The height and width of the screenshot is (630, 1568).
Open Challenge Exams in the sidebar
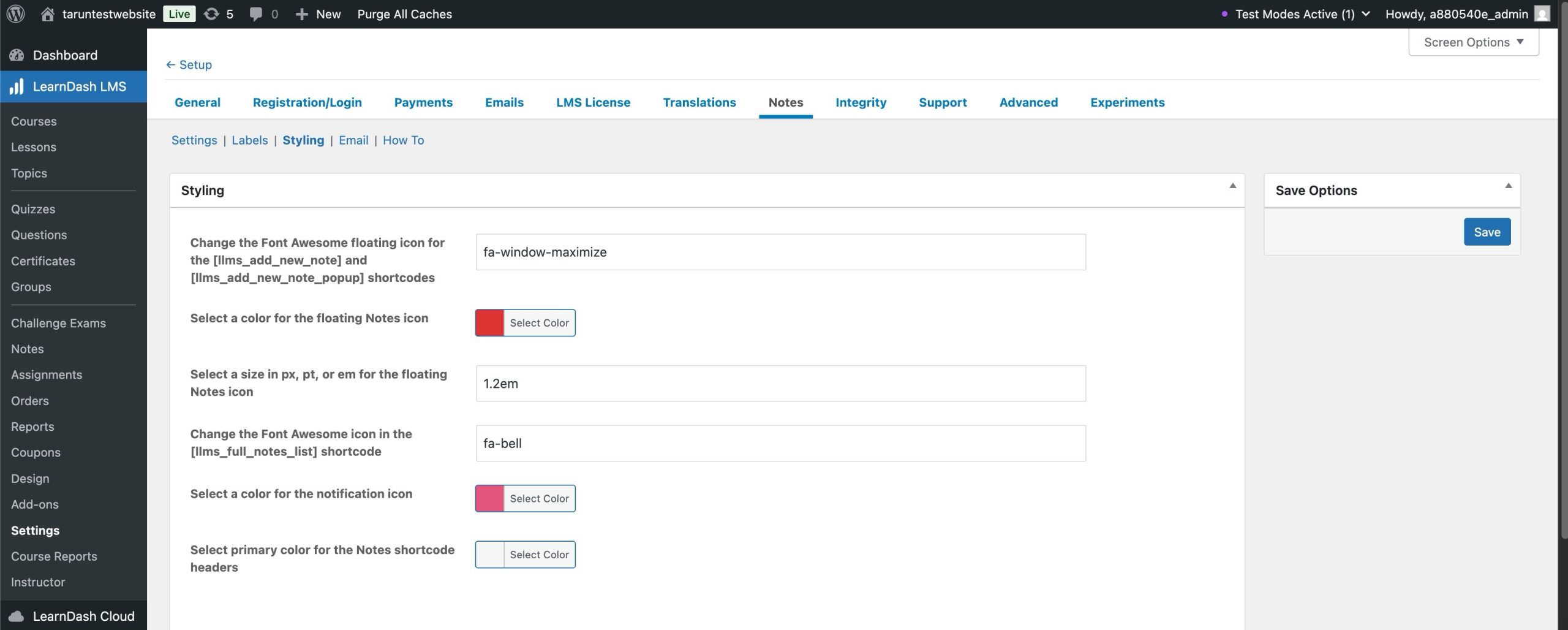click(58, 322)
